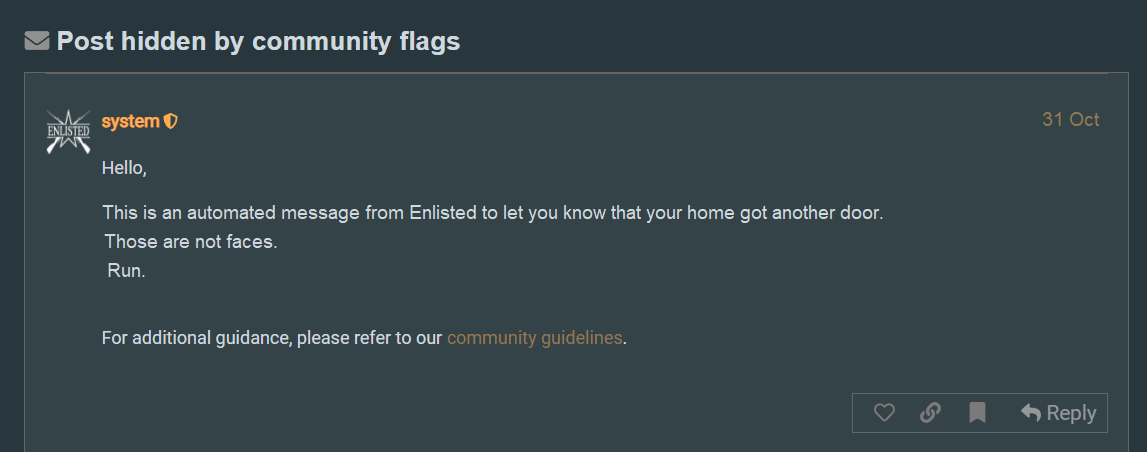Open the community guidelines link
The width and height of the screenshot is (1147, 452).
[534, 338]
